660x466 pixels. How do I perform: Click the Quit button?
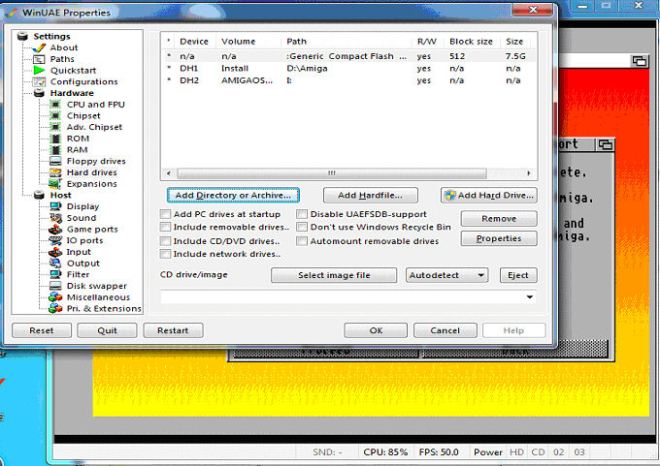coord(107,330)
